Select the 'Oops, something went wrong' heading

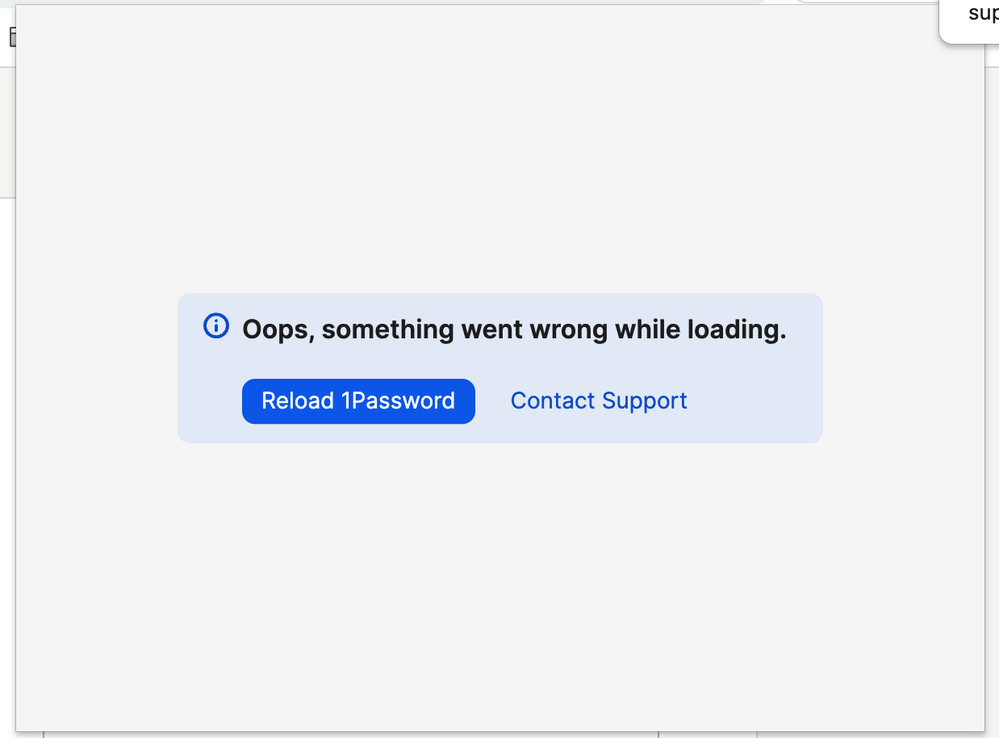(x=514, y=329)
